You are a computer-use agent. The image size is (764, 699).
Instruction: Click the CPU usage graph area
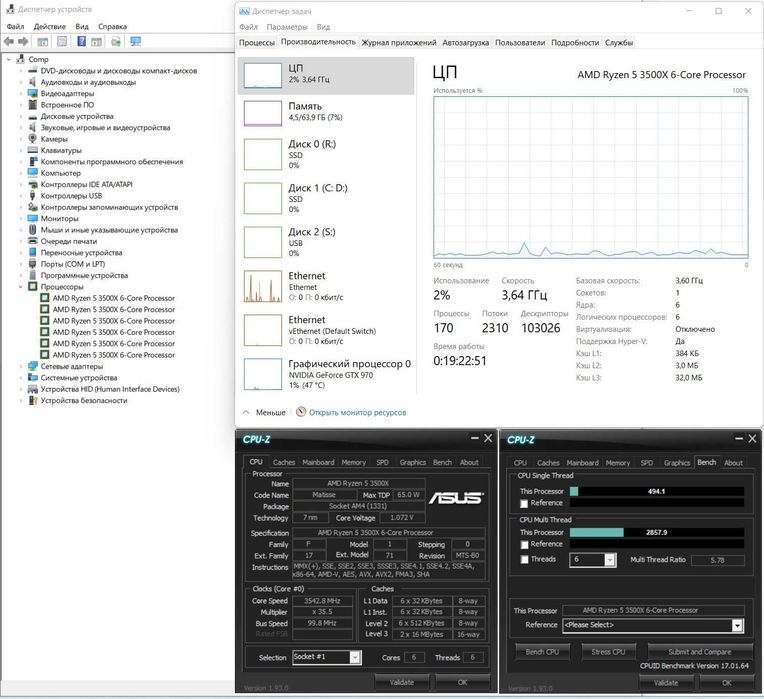point(591,177)
